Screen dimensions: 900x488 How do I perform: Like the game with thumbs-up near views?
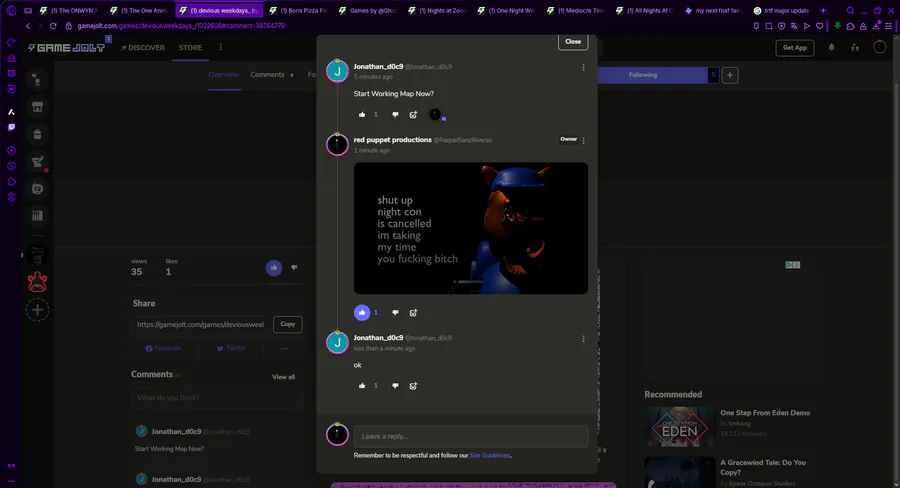(274, 268)
